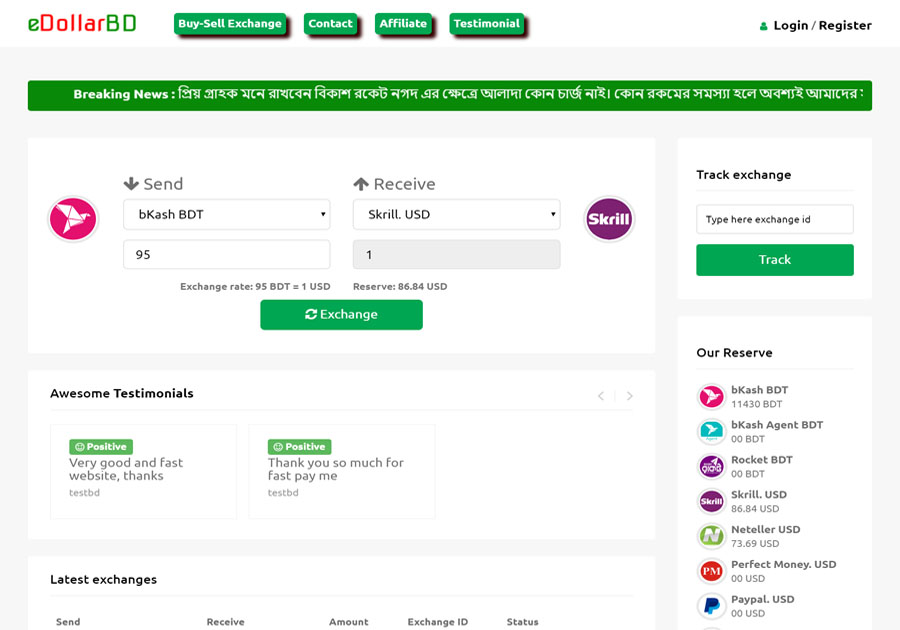This screenshot has height=630, width=900.
Task: Click the bKash logo beside Send
Action: [x=73, y=219]
